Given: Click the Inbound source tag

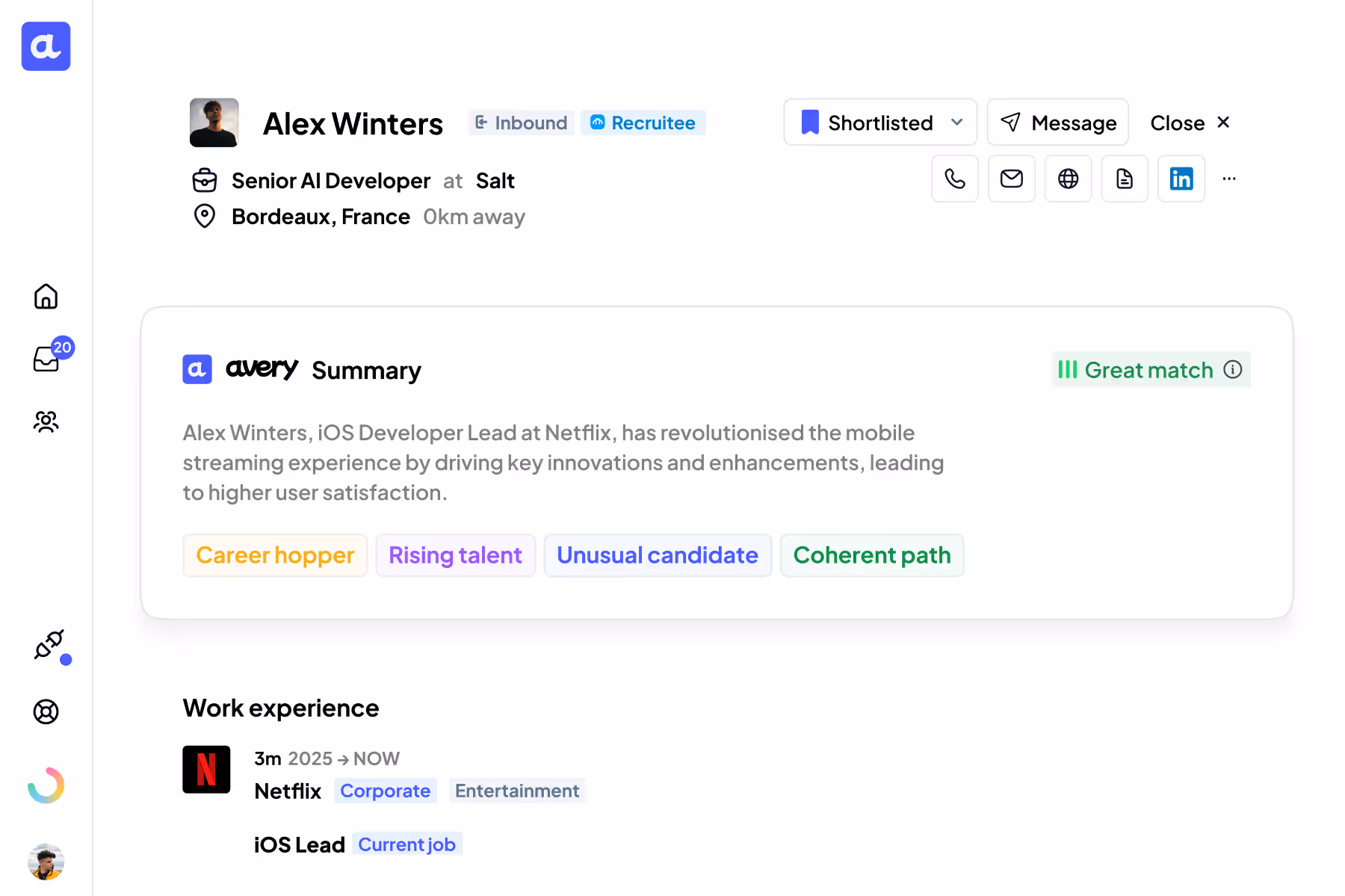Looking at the screenshot, I should pyautogui.click(x=522, y=123).
